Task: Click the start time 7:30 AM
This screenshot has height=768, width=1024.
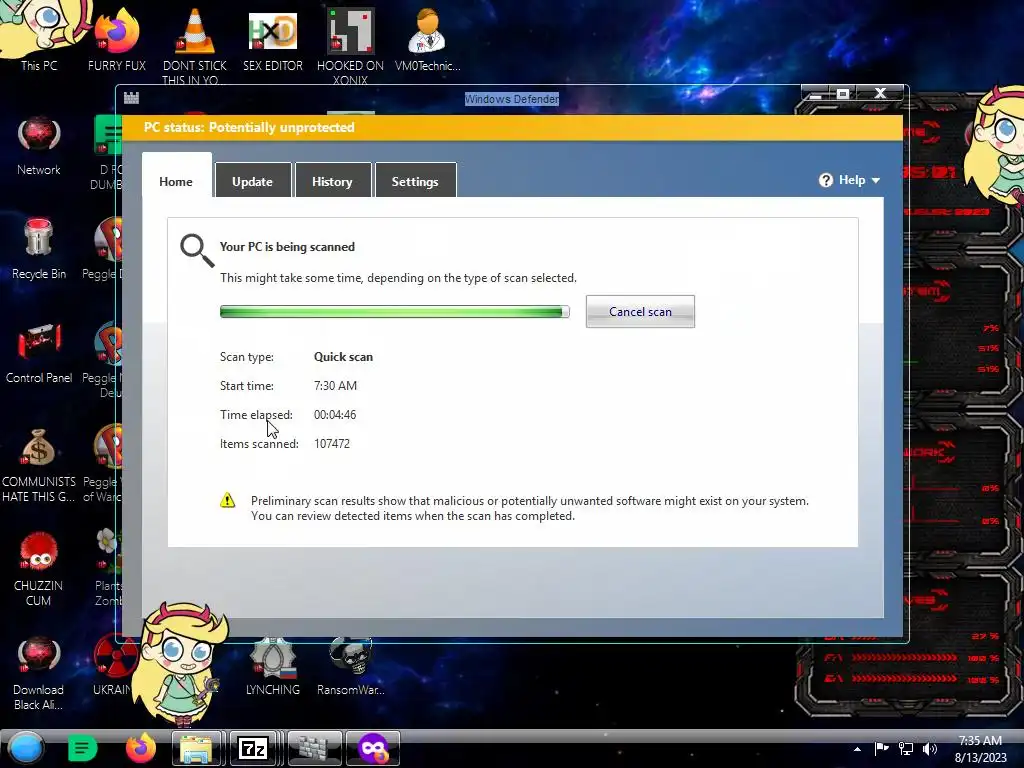Action: pos(336,385)
